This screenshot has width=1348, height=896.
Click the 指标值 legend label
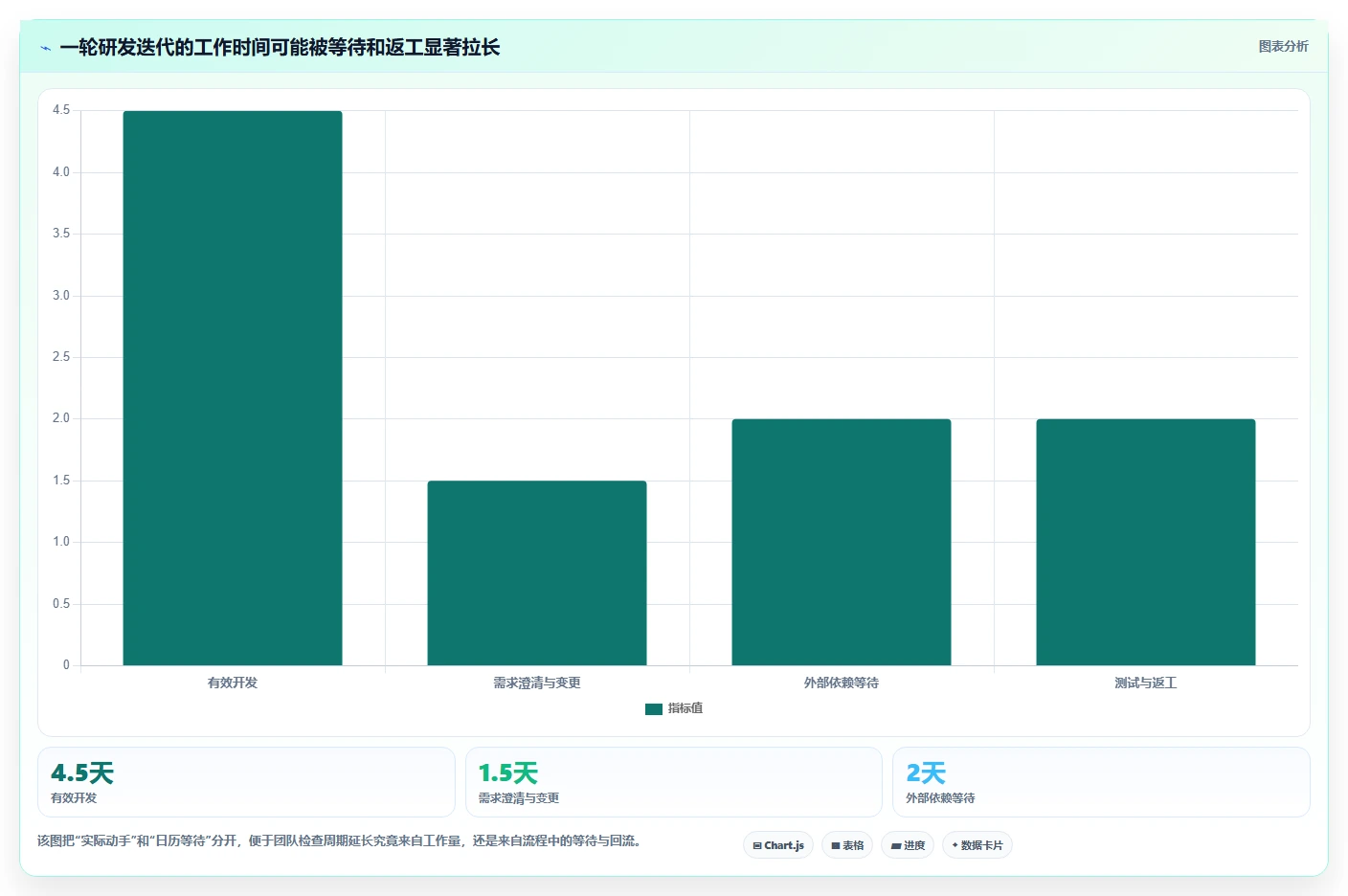click(x=685, y=708)
